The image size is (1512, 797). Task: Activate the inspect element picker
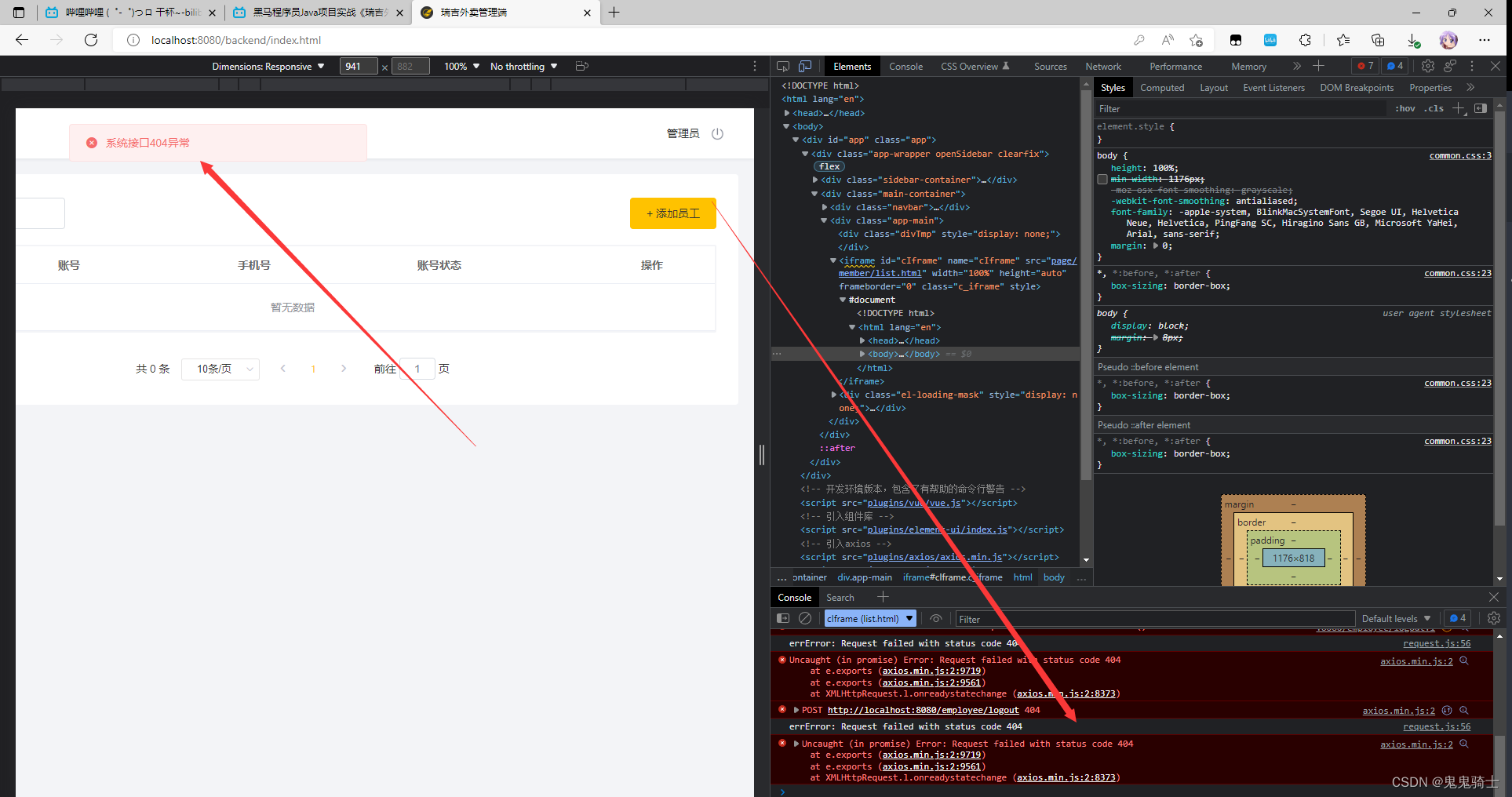[783, 66]
